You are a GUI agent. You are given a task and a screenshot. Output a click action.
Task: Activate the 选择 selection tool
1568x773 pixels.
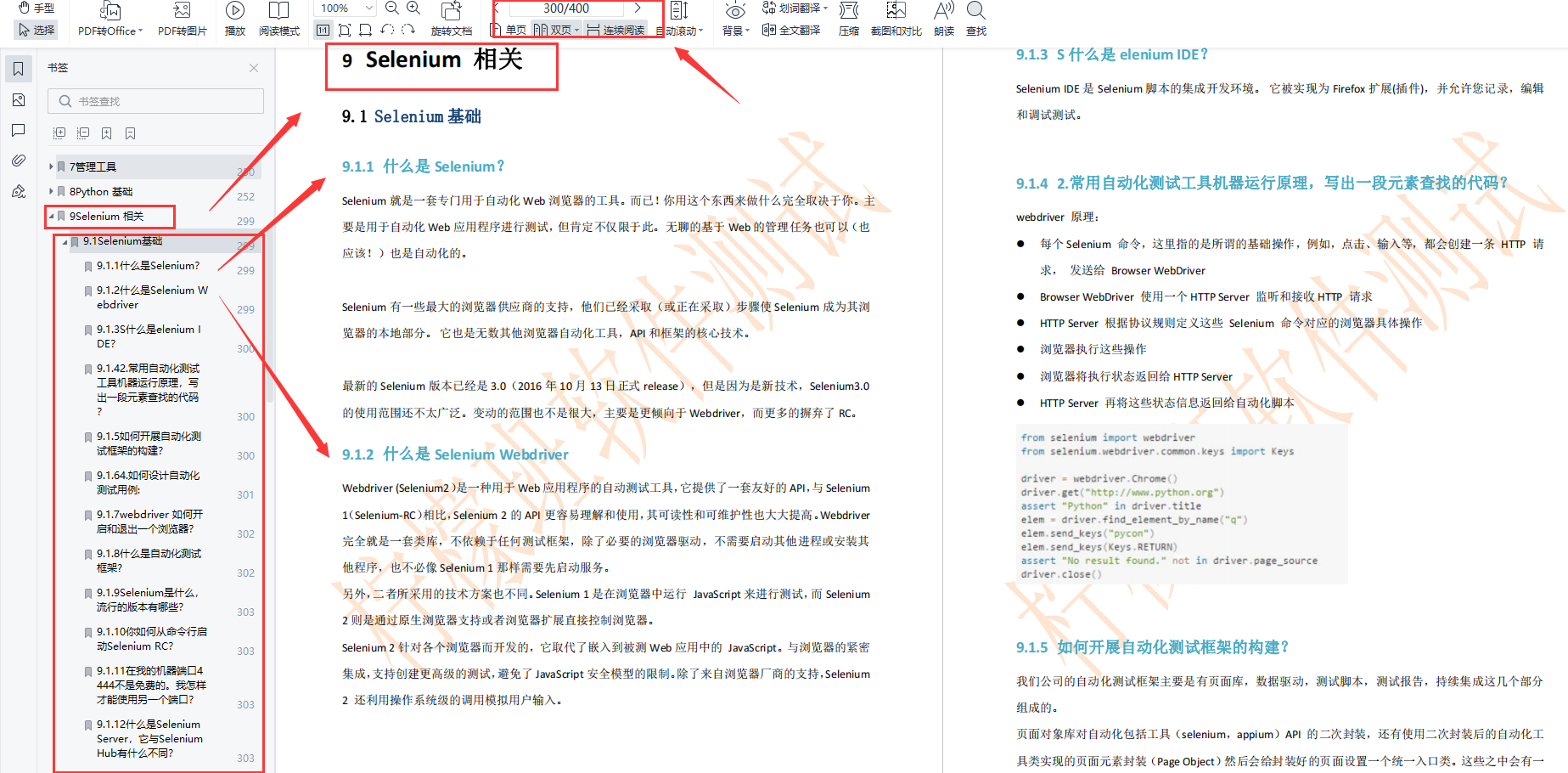(37, 30)
